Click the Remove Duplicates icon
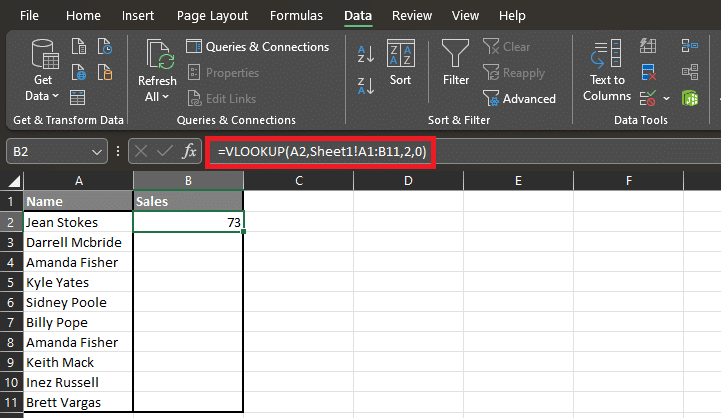Viewport: 721px width, 418px height. coord(648,72)
